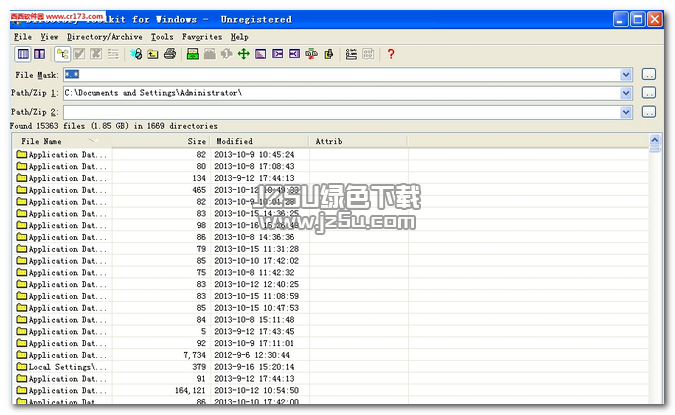Open the Directory/Archive menu
The image size is (675, 415).
click(x=105, y=37)
